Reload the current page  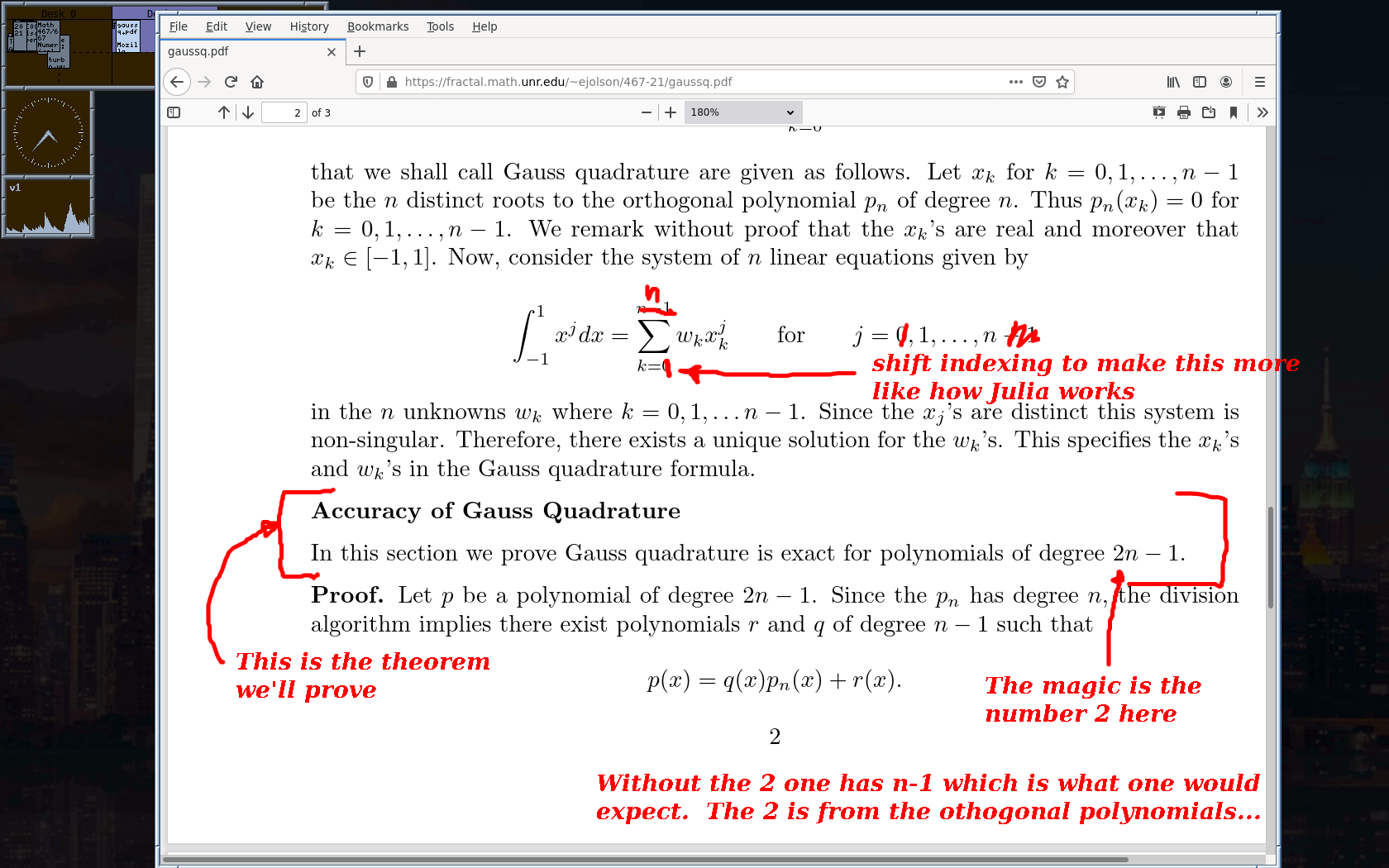tap(231, 82)
